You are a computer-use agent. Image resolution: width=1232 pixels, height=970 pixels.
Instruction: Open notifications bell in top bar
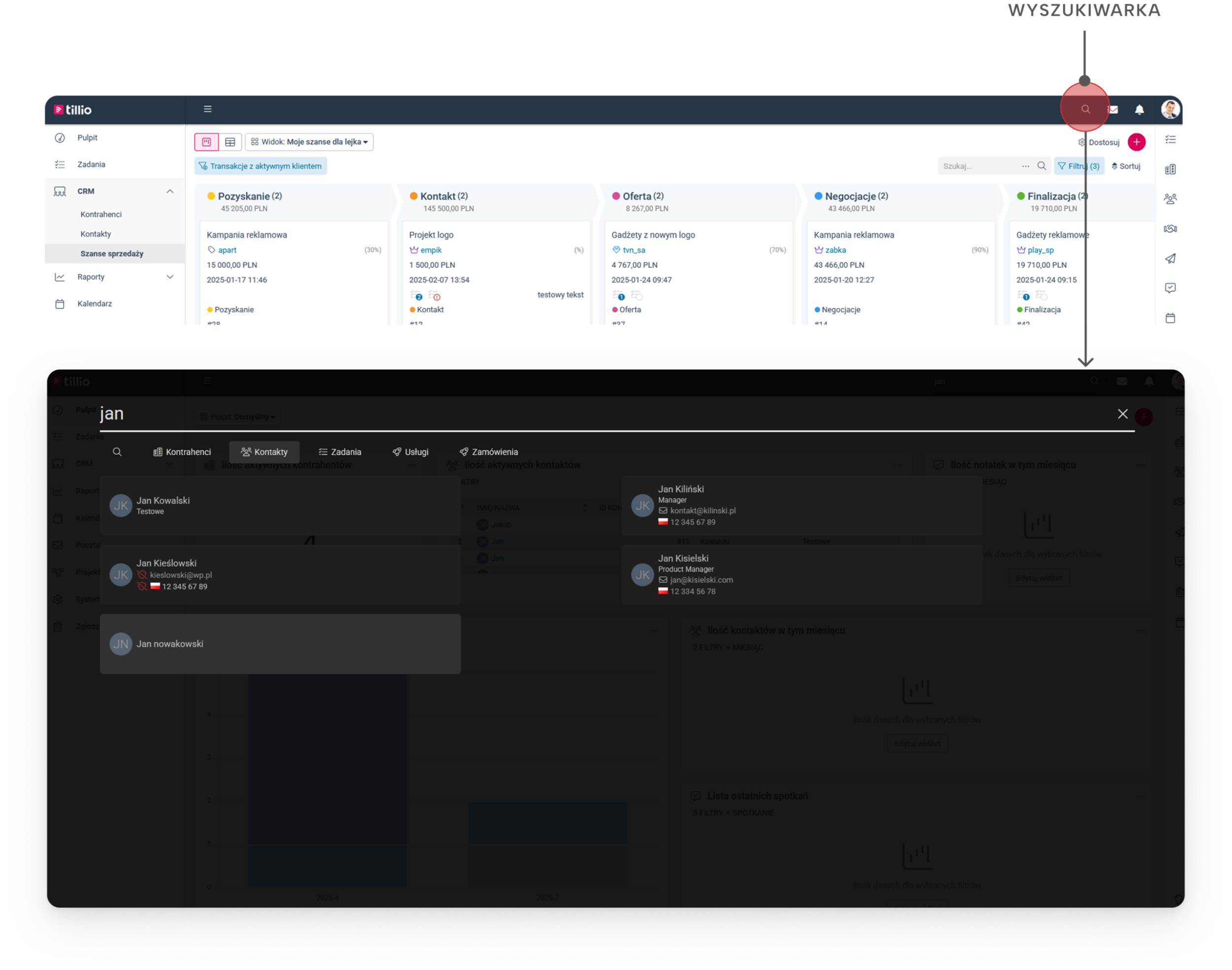[1139, 109]
